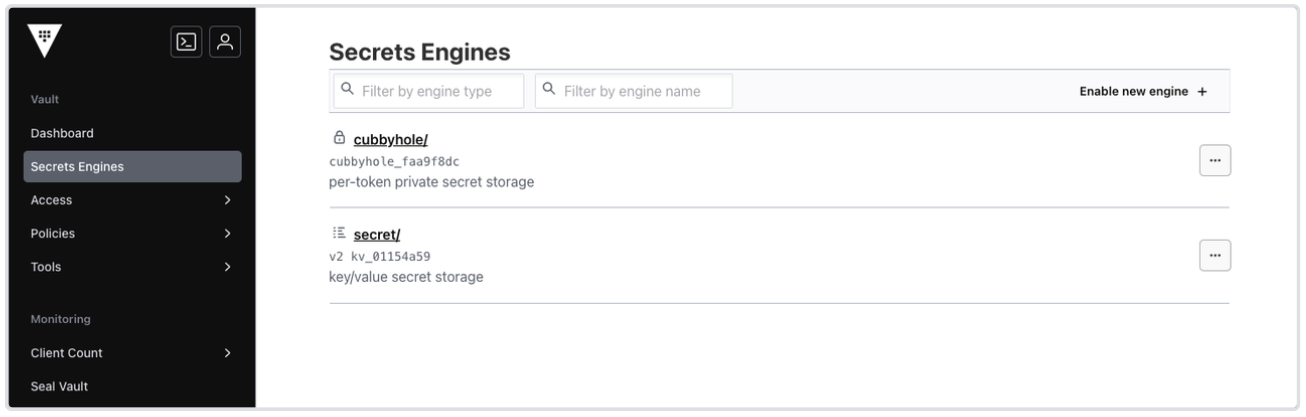Expand the Access sidebar section
Image resolution: width=1306 pixels, height=417 pixels.
tap(228, 200)
